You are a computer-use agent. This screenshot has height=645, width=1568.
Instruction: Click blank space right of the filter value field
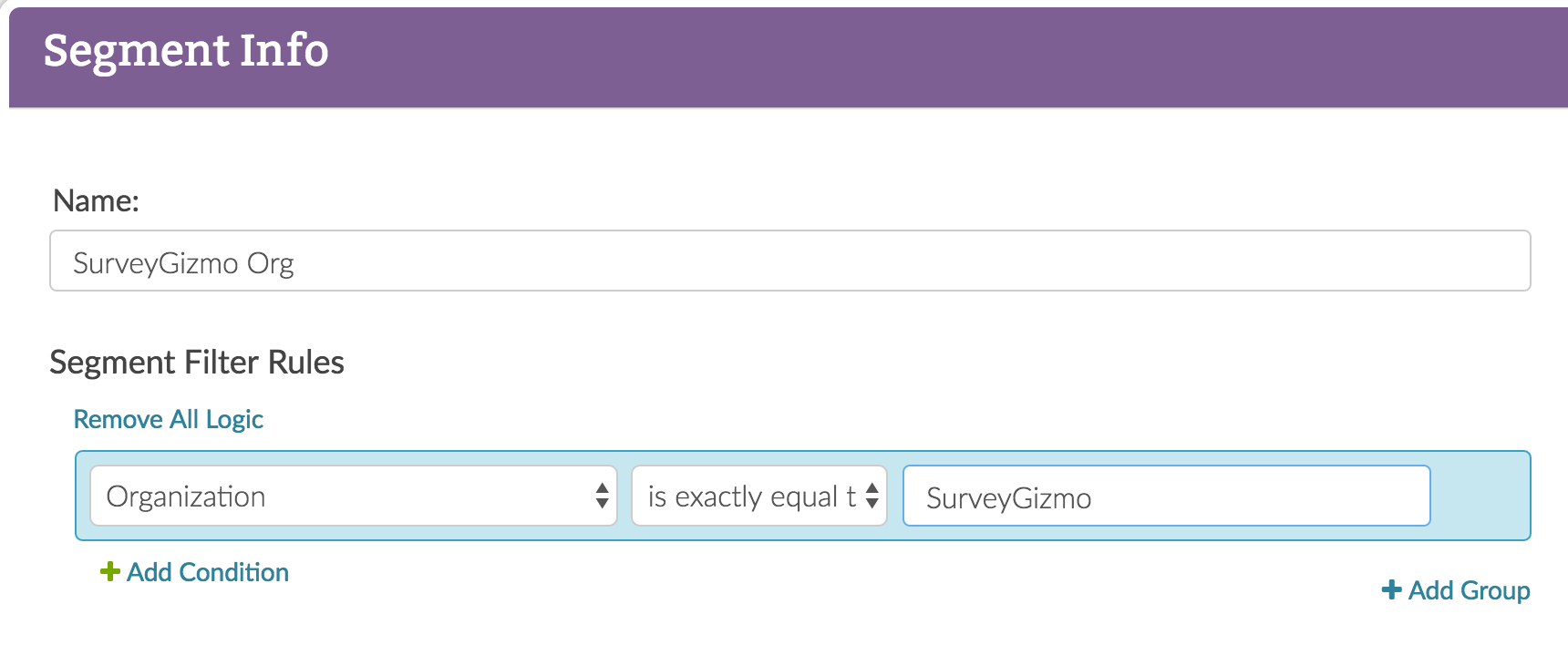(1479, 497)
